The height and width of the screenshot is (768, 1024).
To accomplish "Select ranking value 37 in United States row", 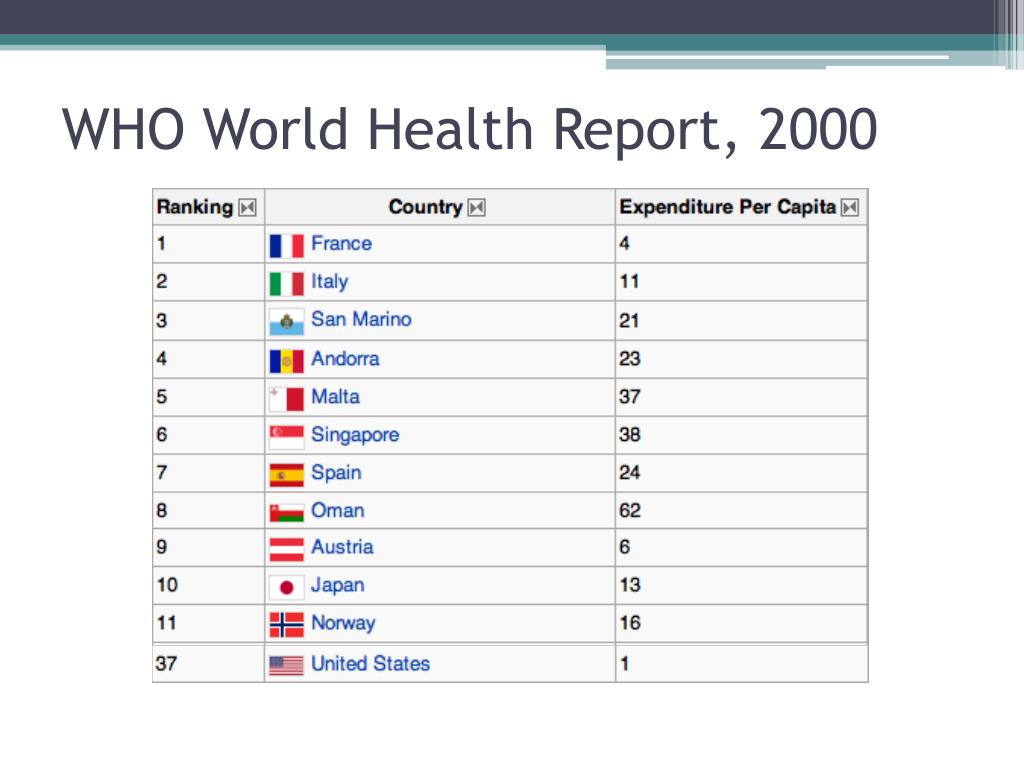I will tap(167, 664).
